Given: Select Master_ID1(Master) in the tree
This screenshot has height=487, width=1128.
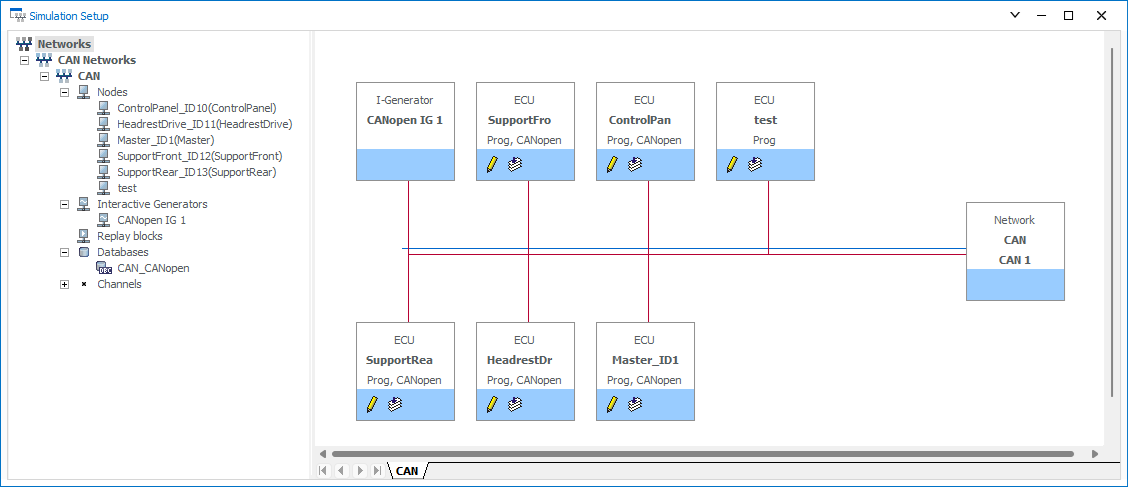Looking at the screenshot, I should click(165, 140).
